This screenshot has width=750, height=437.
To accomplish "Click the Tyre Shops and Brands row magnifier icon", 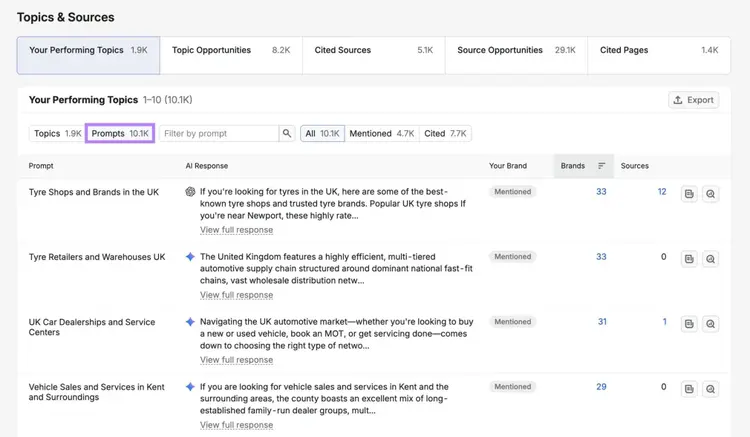I will point(710,194).
